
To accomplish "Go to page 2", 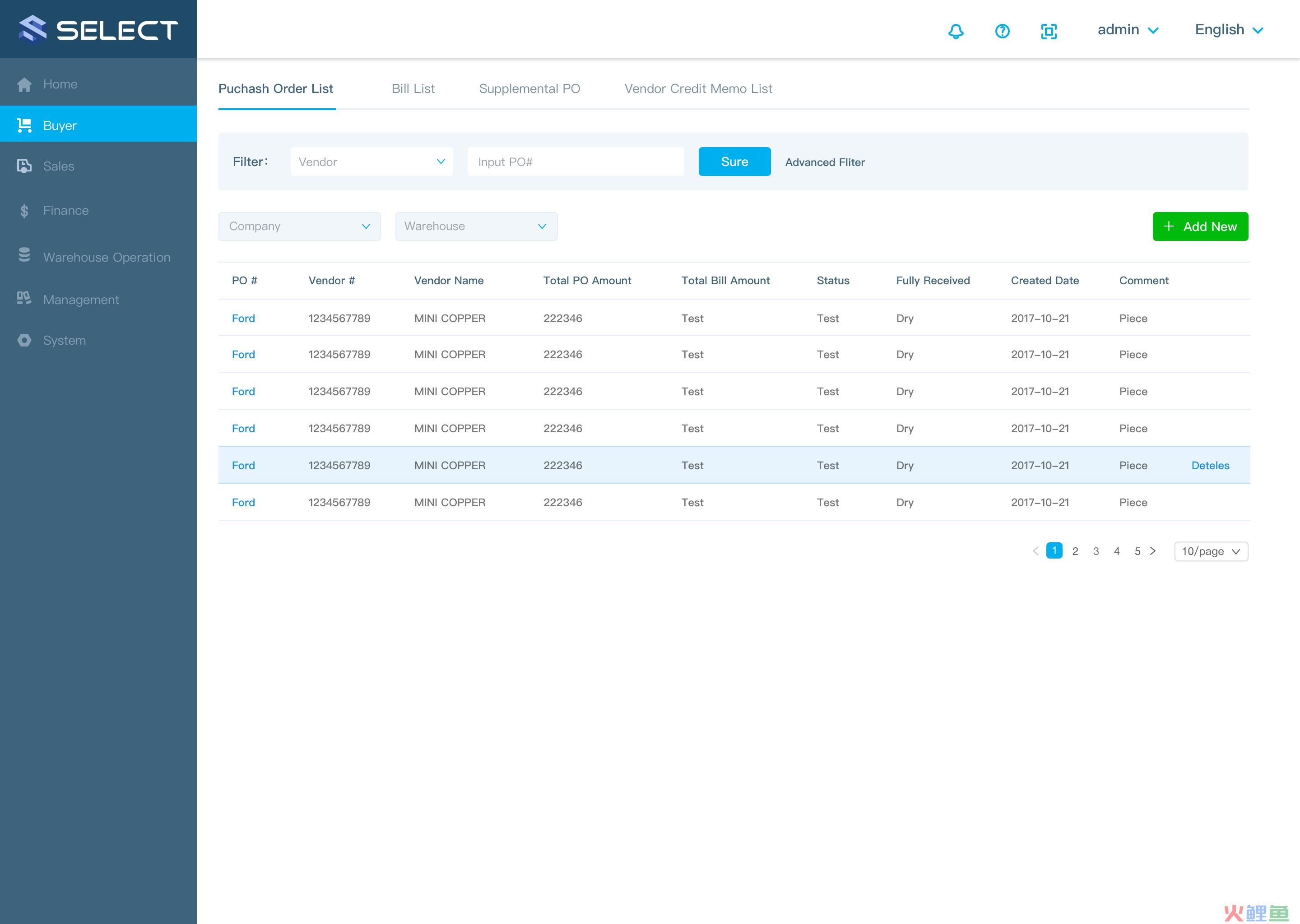I will (x=1075, y=551).
